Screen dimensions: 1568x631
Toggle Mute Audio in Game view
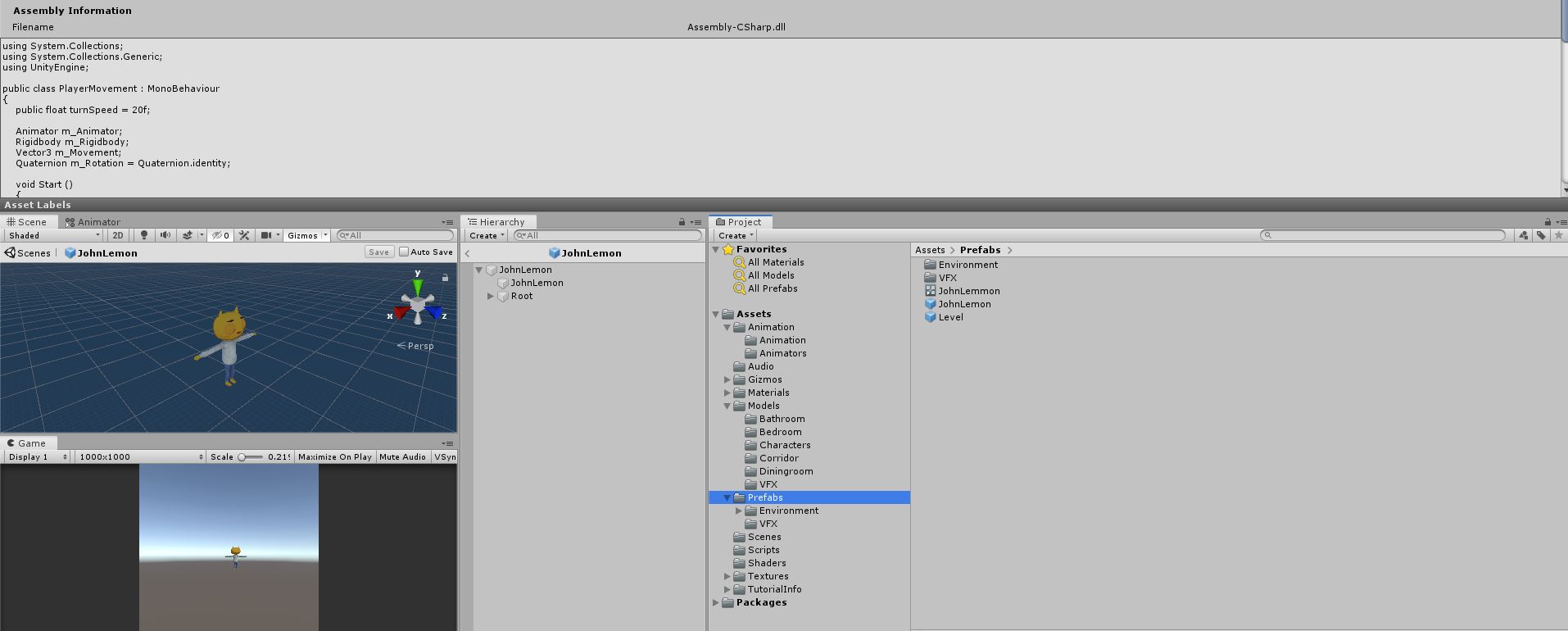tap(402, 456)
